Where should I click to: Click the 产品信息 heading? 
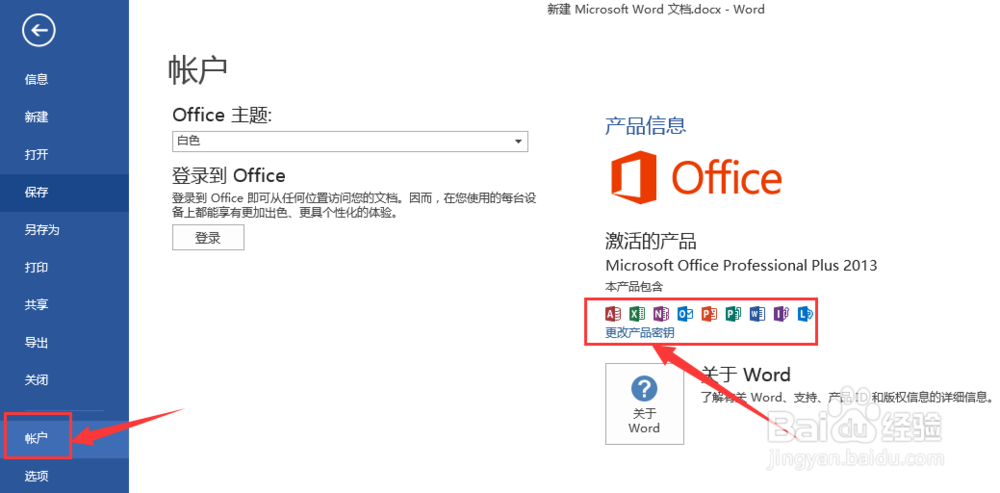645,125
